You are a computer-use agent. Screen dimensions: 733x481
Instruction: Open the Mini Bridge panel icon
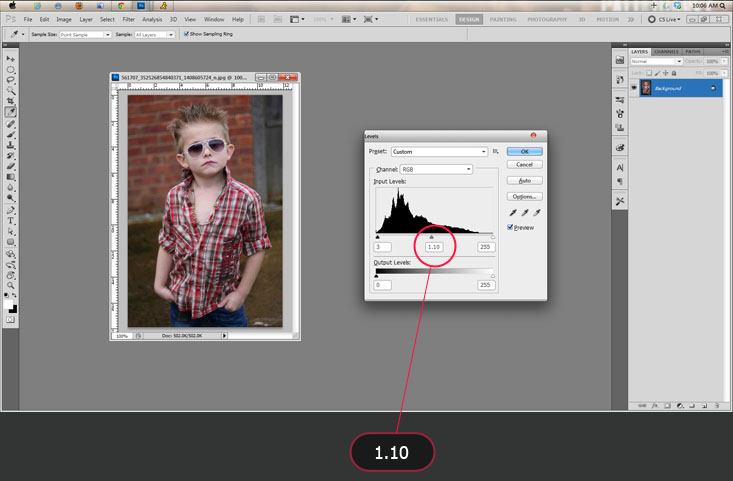tap(620, 60)
